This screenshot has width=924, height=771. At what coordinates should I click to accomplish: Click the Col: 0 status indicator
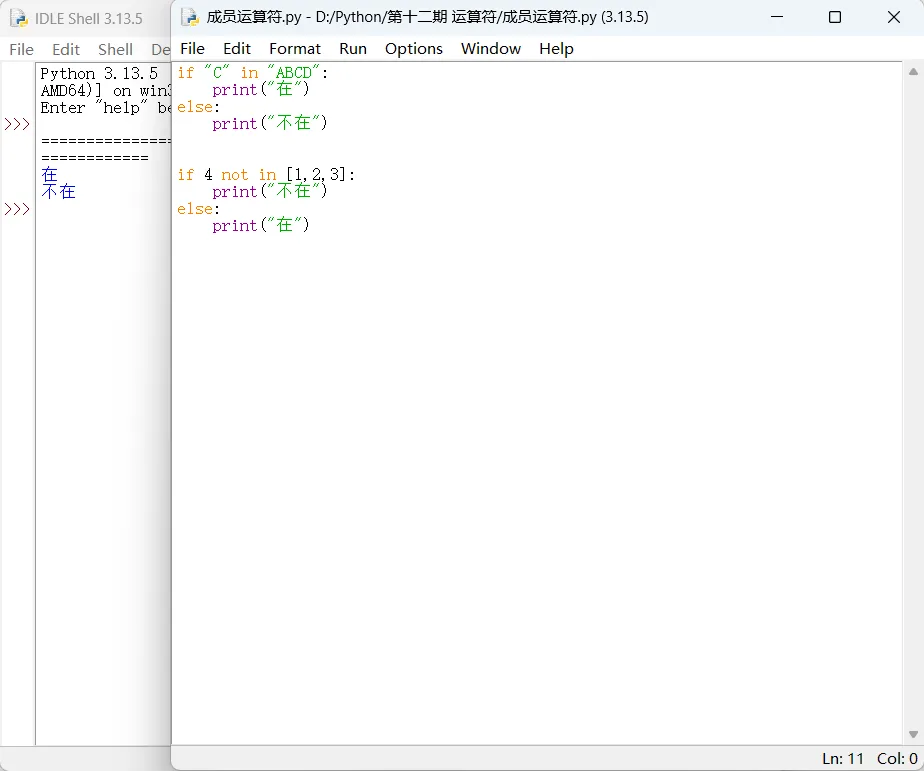[897, 759]
